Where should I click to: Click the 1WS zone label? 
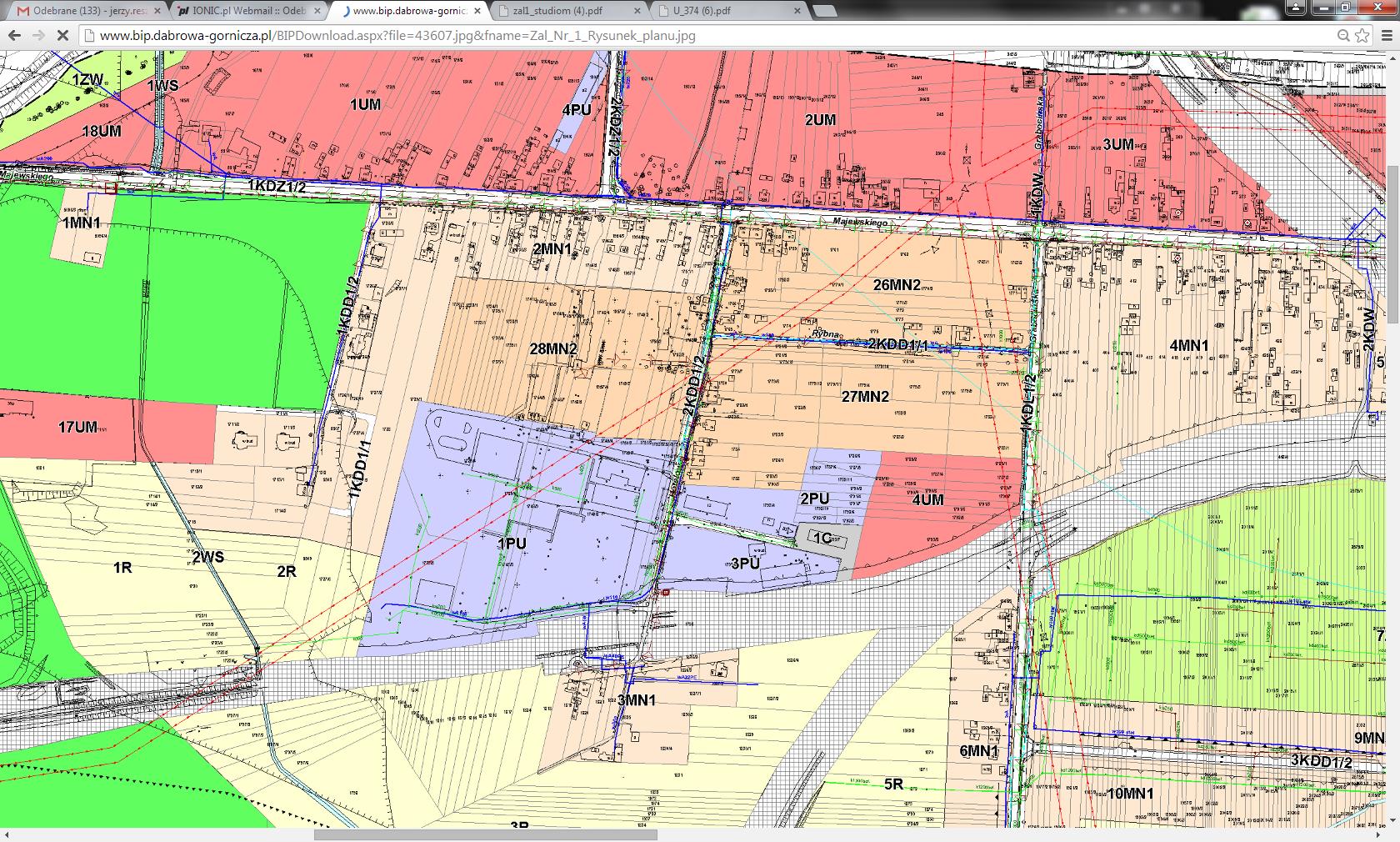[162, 86]
